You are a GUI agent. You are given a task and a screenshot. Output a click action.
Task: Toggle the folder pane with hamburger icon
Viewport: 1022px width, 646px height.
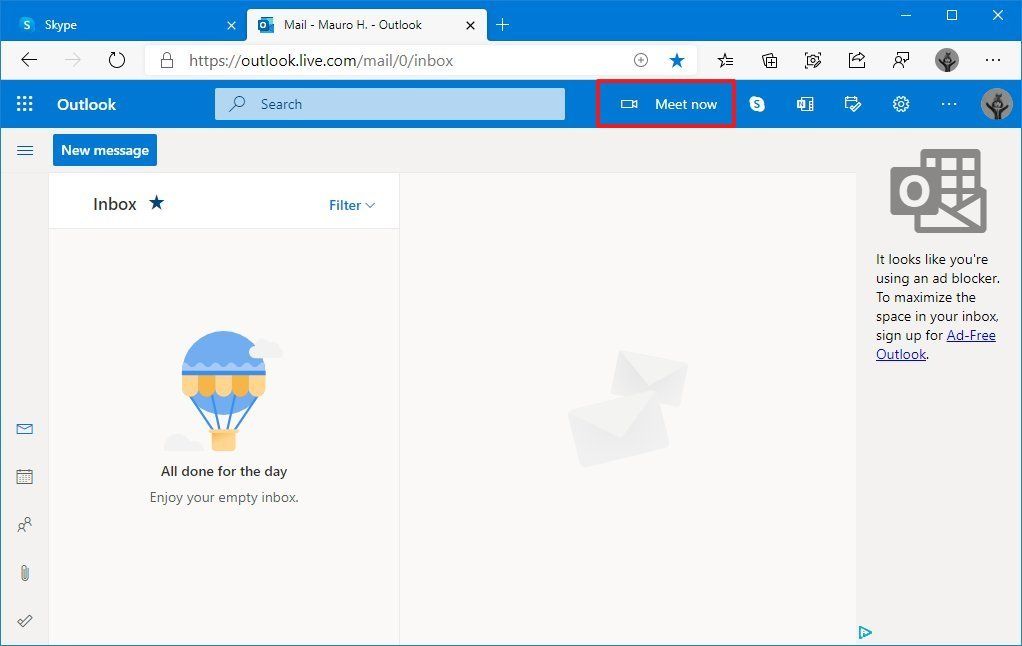(25, 150)
